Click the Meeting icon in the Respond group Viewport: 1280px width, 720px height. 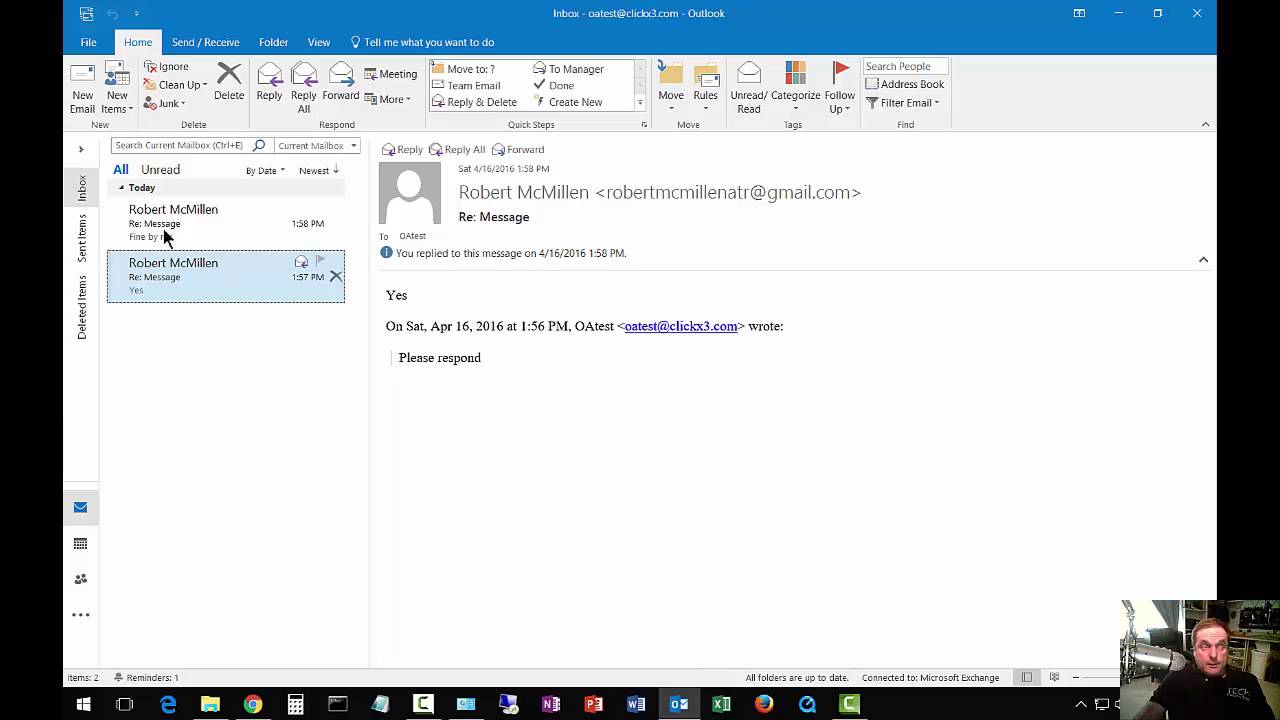coord(390,73)
